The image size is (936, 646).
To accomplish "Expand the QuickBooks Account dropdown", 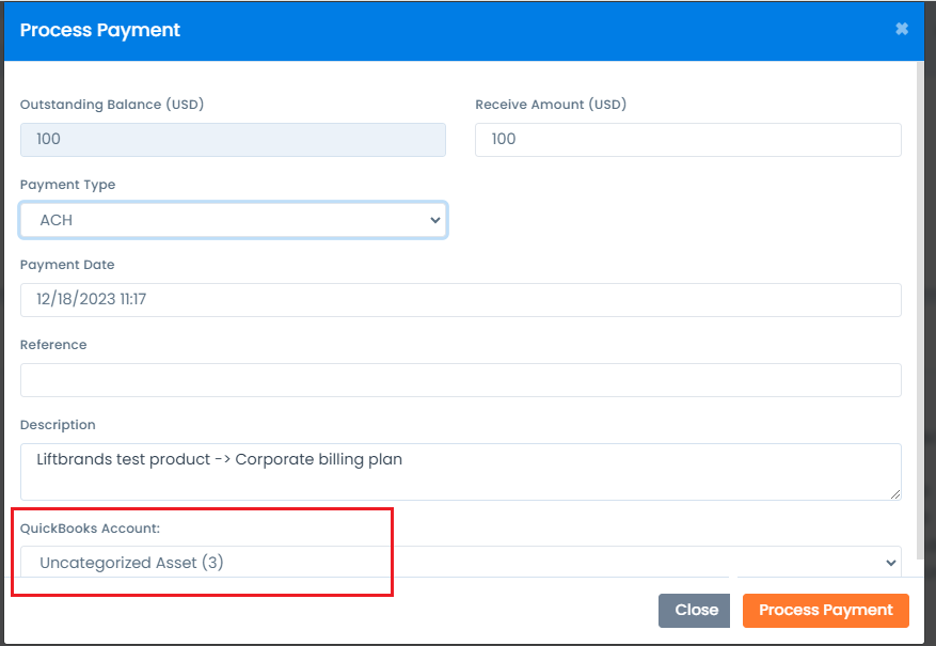I will (461, 562).
